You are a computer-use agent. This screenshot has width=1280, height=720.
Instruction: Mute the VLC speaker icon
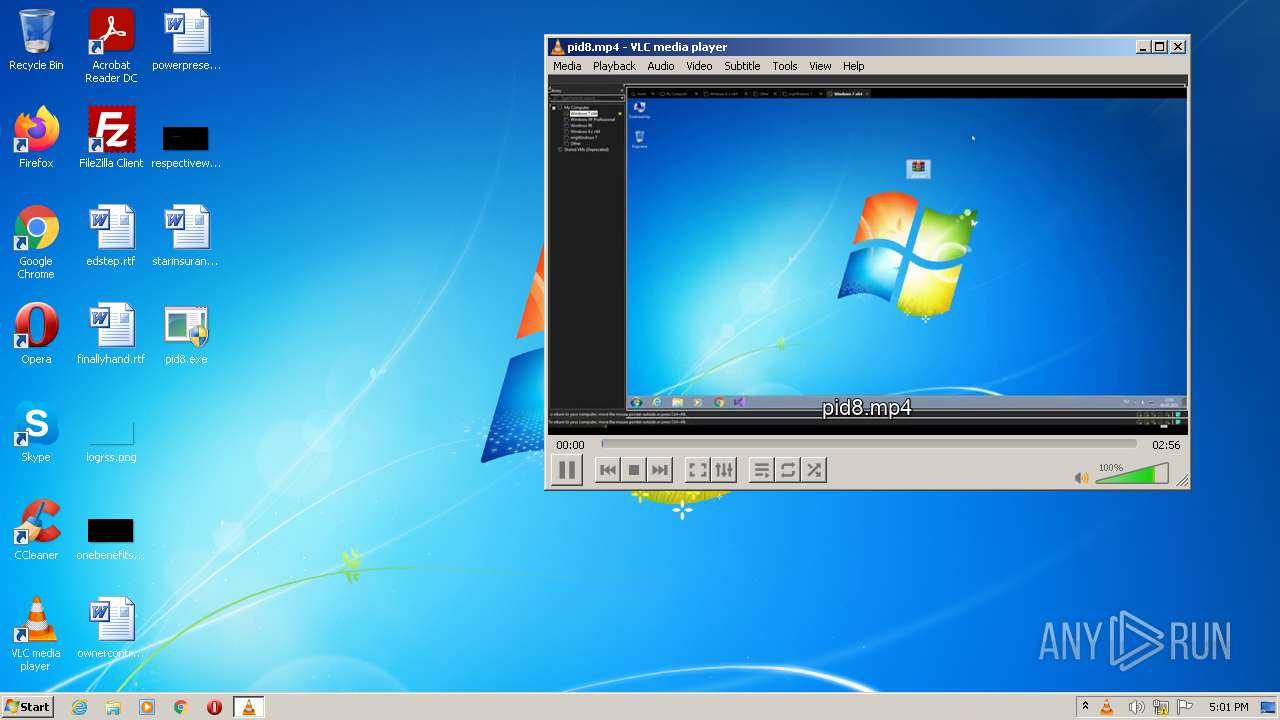[x=1081, y=478]
